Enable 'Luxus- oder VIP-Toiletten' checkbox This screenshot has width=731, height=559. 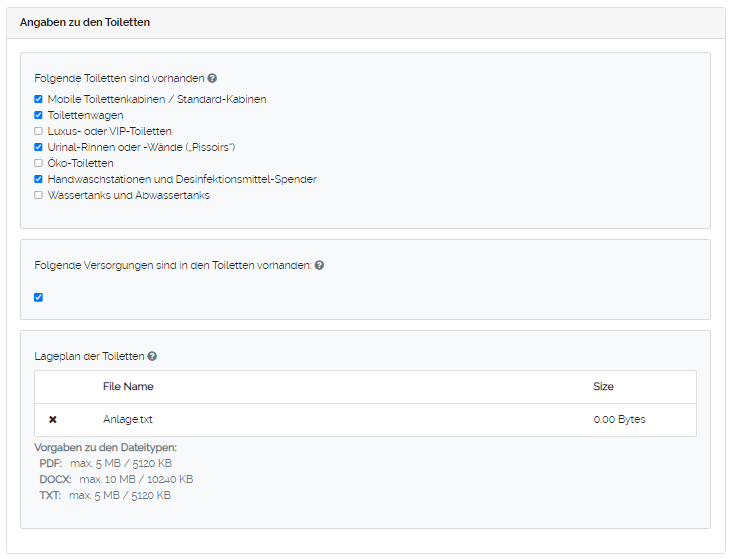tap(38, 131)
